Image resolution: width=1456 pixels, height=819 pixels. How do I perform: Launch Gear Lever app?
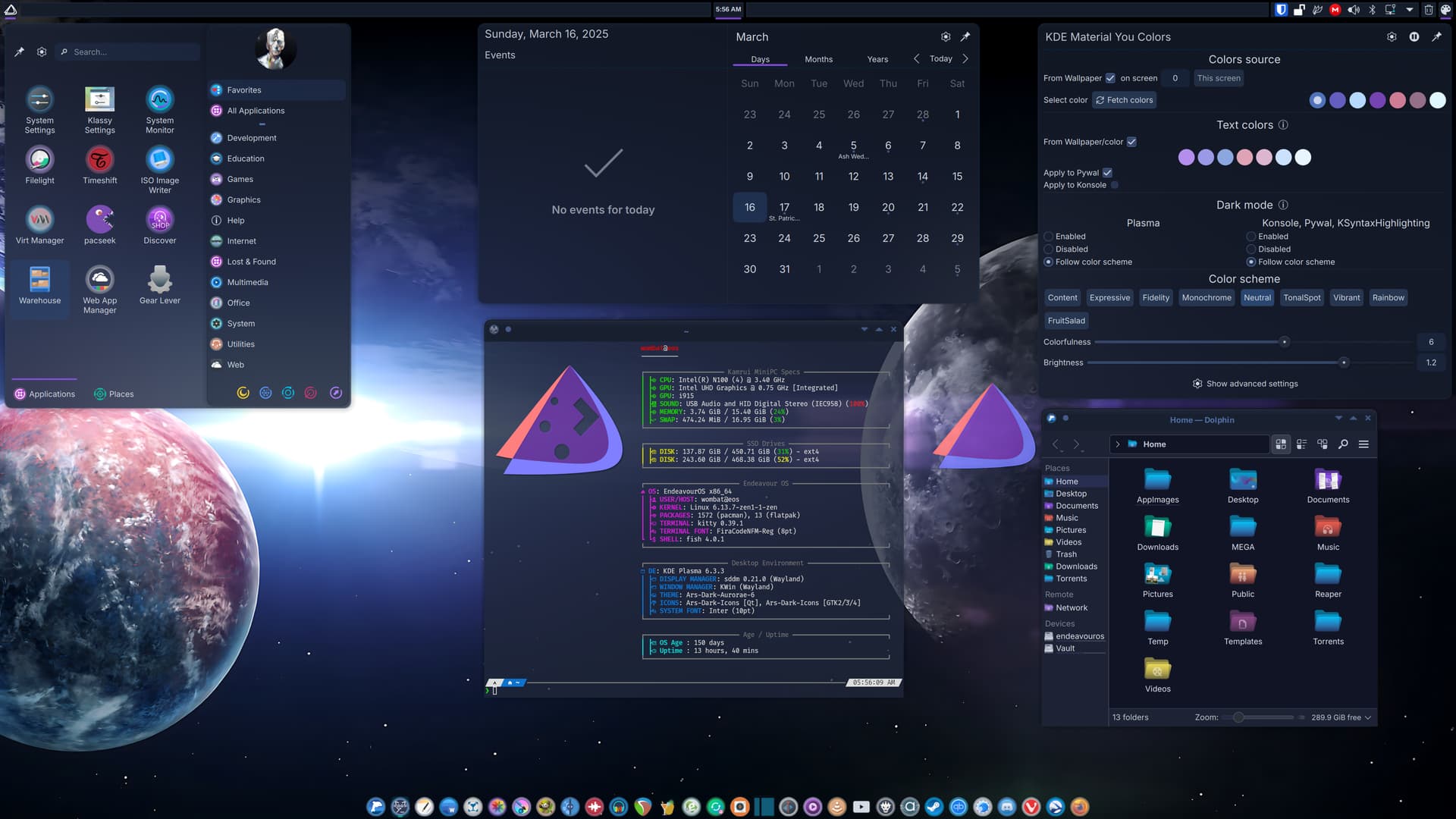159,285
